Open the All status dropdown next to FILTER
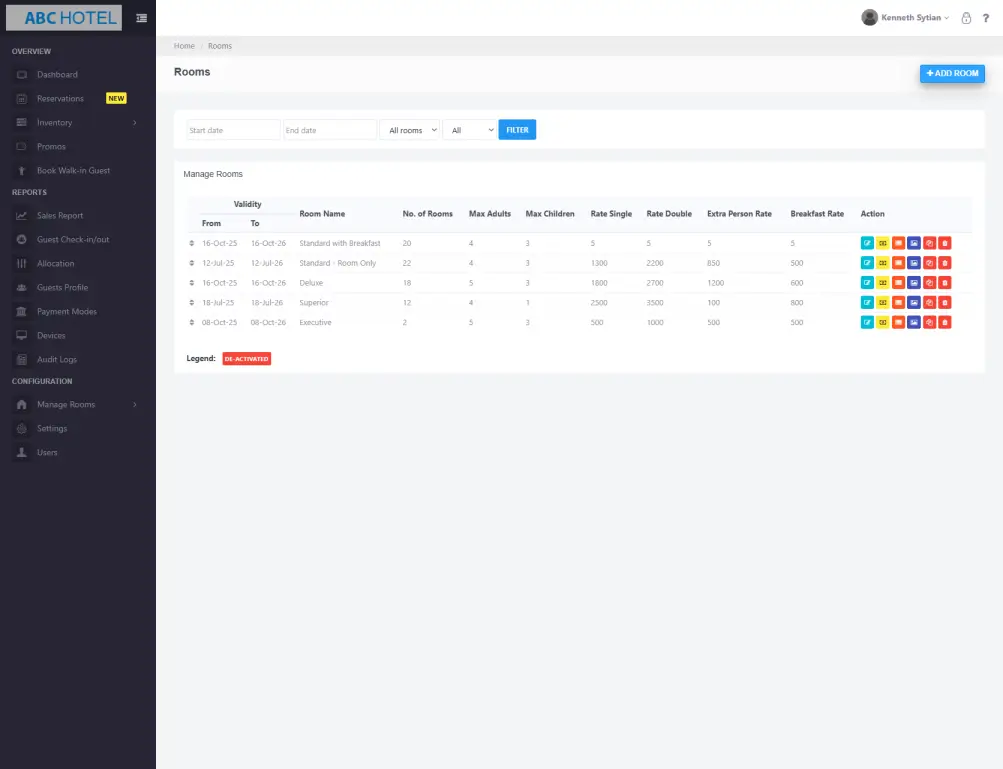This screenshot has height=769, width=1003. [x=470, y=130]
